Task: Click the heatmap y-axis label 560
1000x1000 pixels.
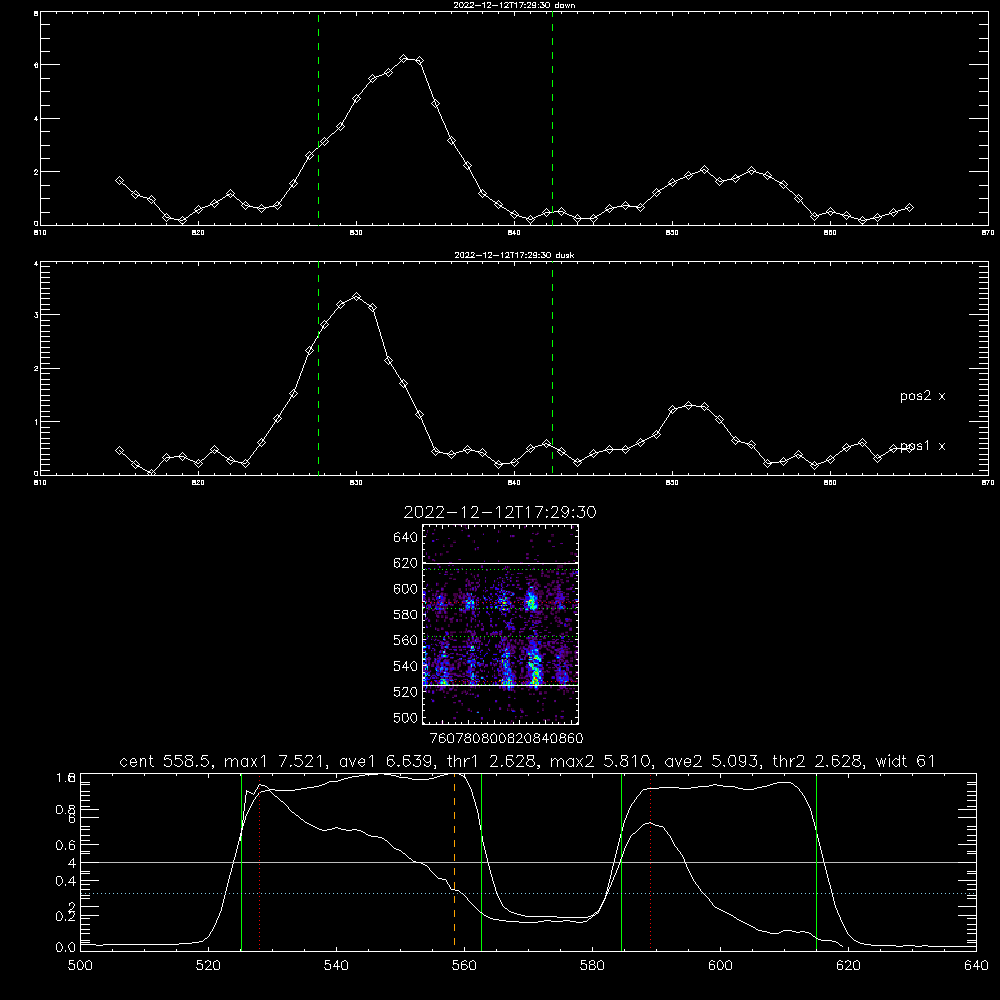Action: point(406,640)
